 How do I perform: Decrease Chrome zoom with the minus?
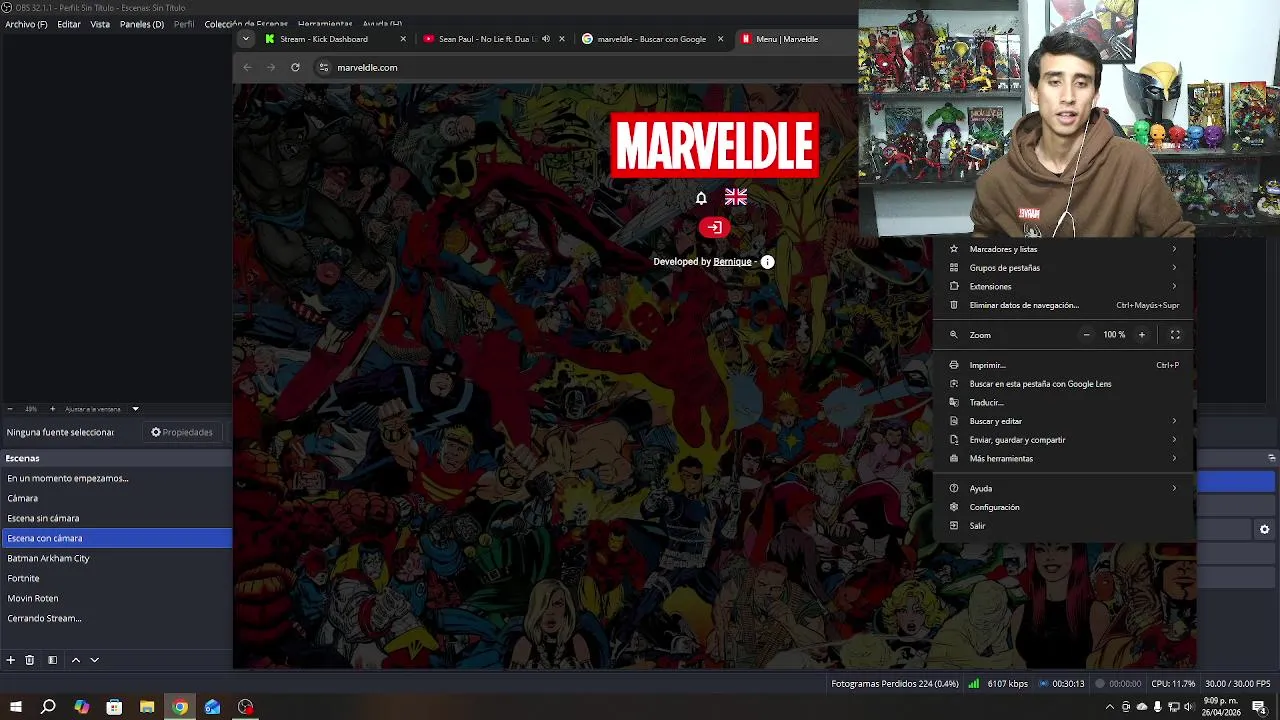1086,335
